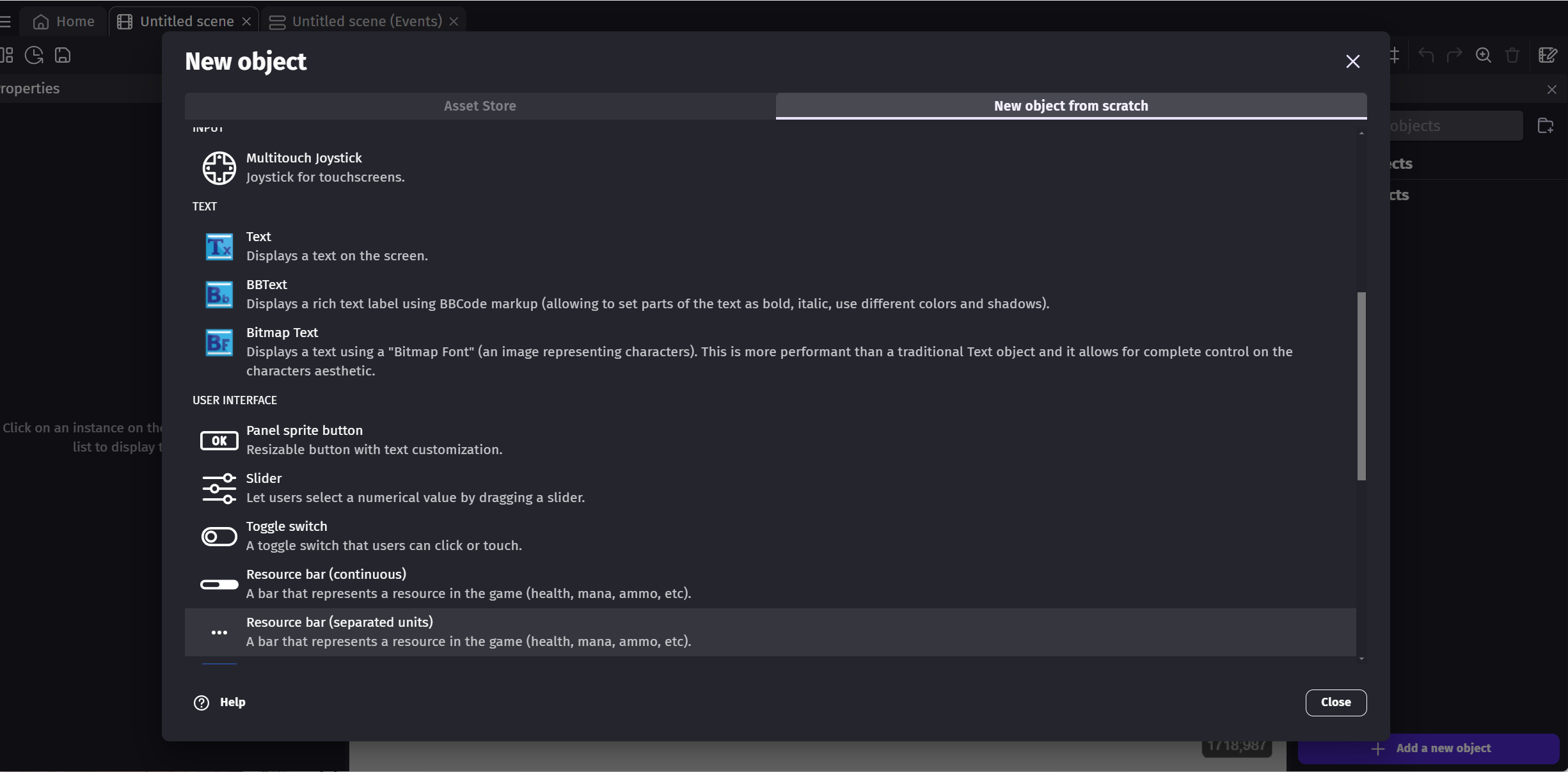1568x772 pixels.
Task: Open the scene history icon
Action: pyautogui.click(x=33, y=55)
